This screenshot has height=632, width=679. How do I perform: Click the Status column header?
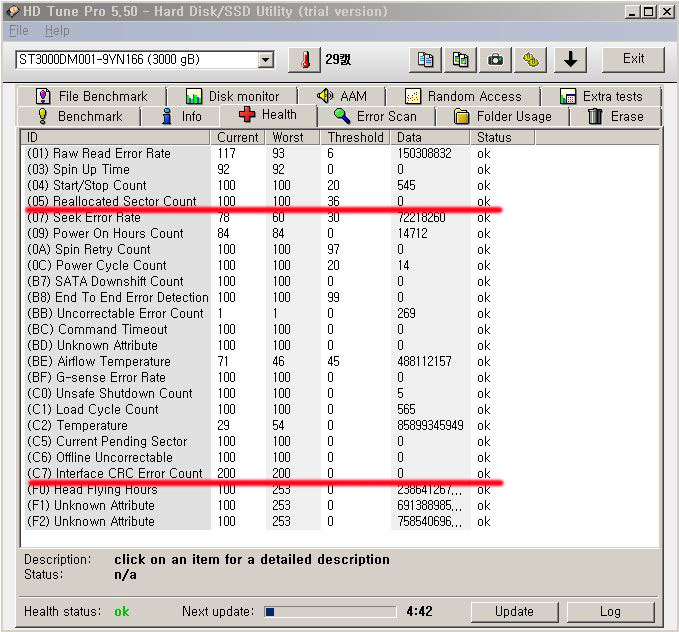point(502,137)
